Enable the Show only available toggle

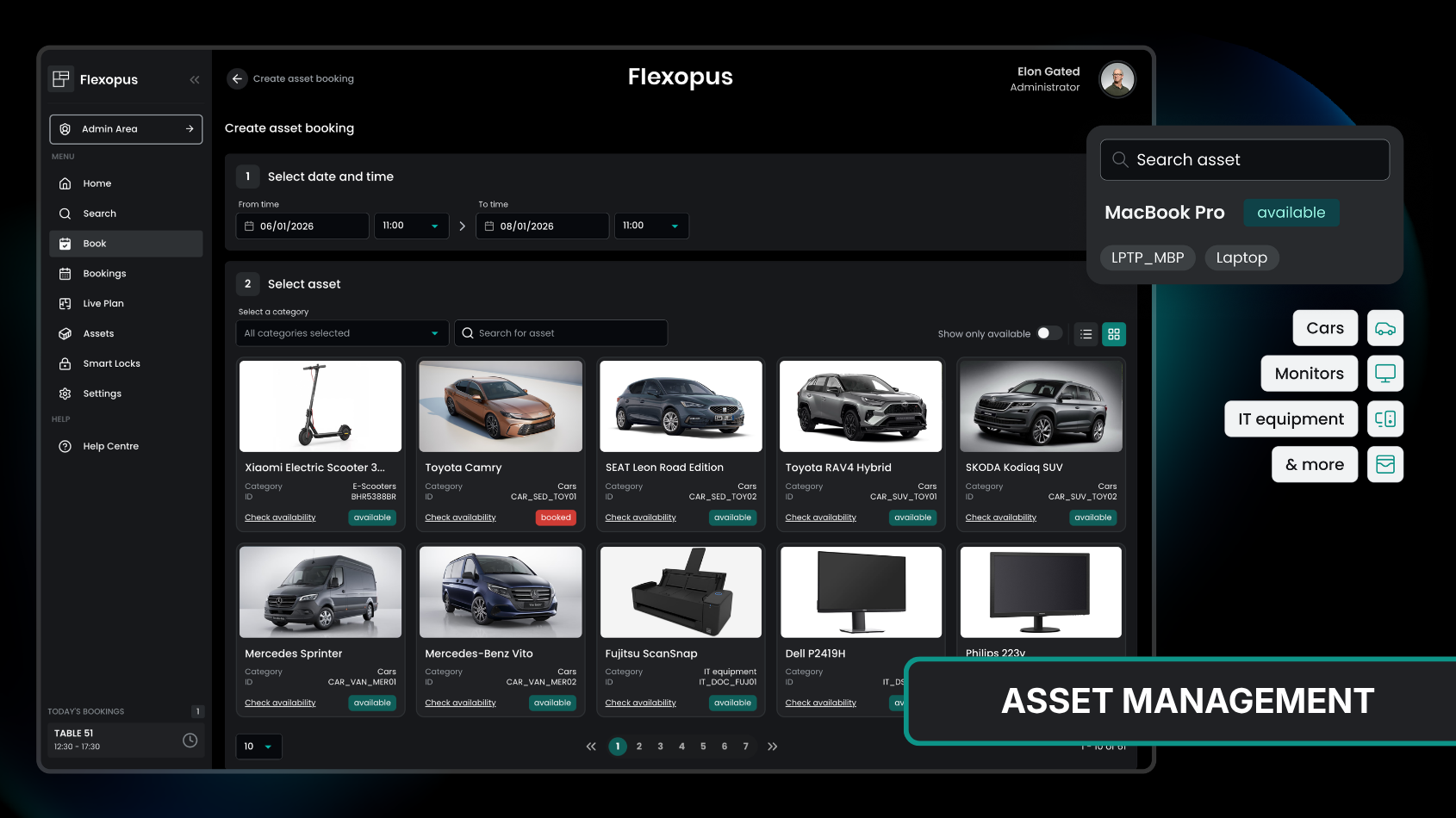[x=1050, y=333]
